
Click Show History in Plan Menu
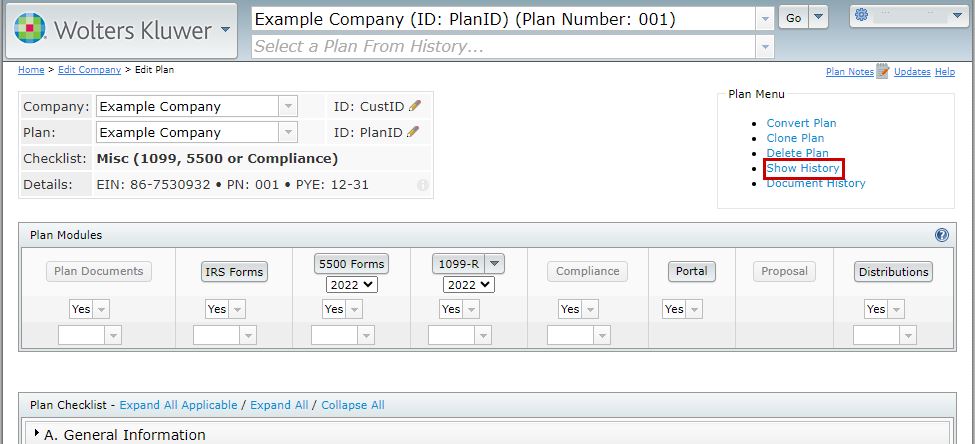[802, 168]
